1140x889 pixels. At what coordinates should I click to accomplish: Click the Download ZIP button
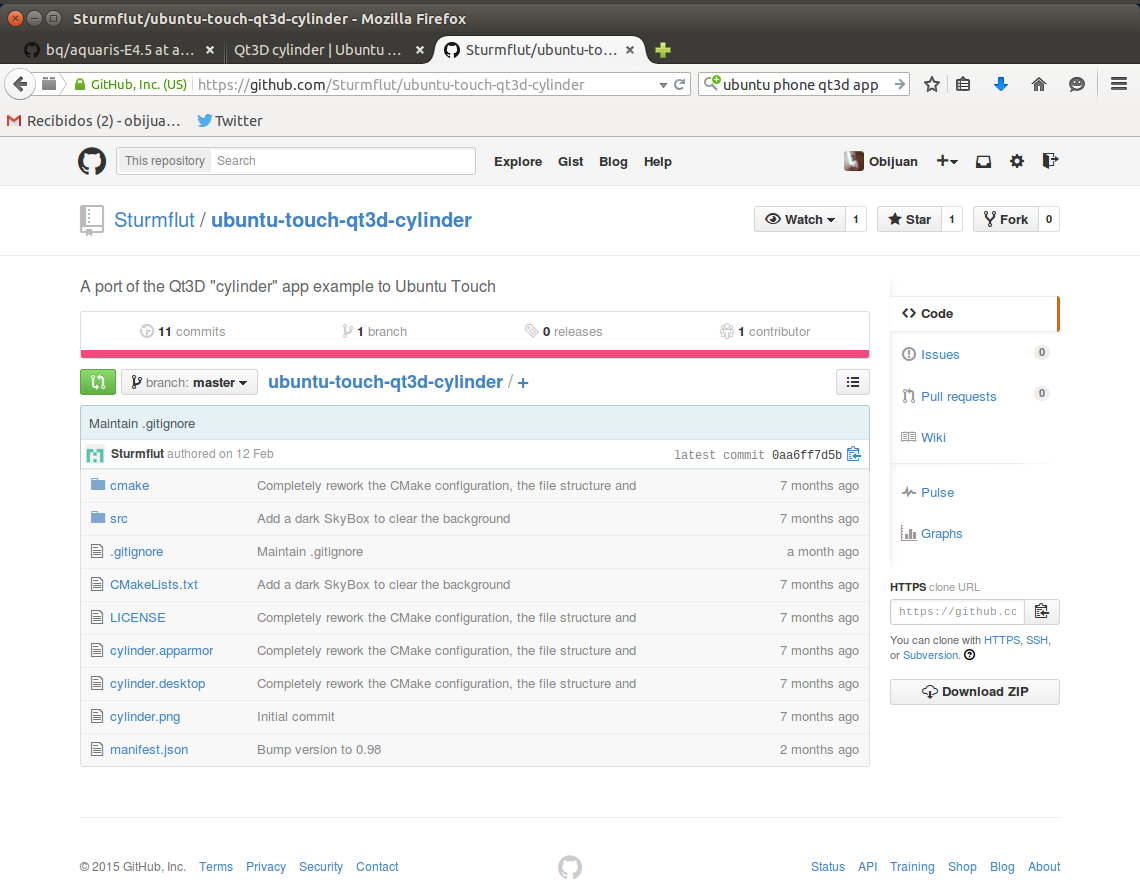point(974,692)
